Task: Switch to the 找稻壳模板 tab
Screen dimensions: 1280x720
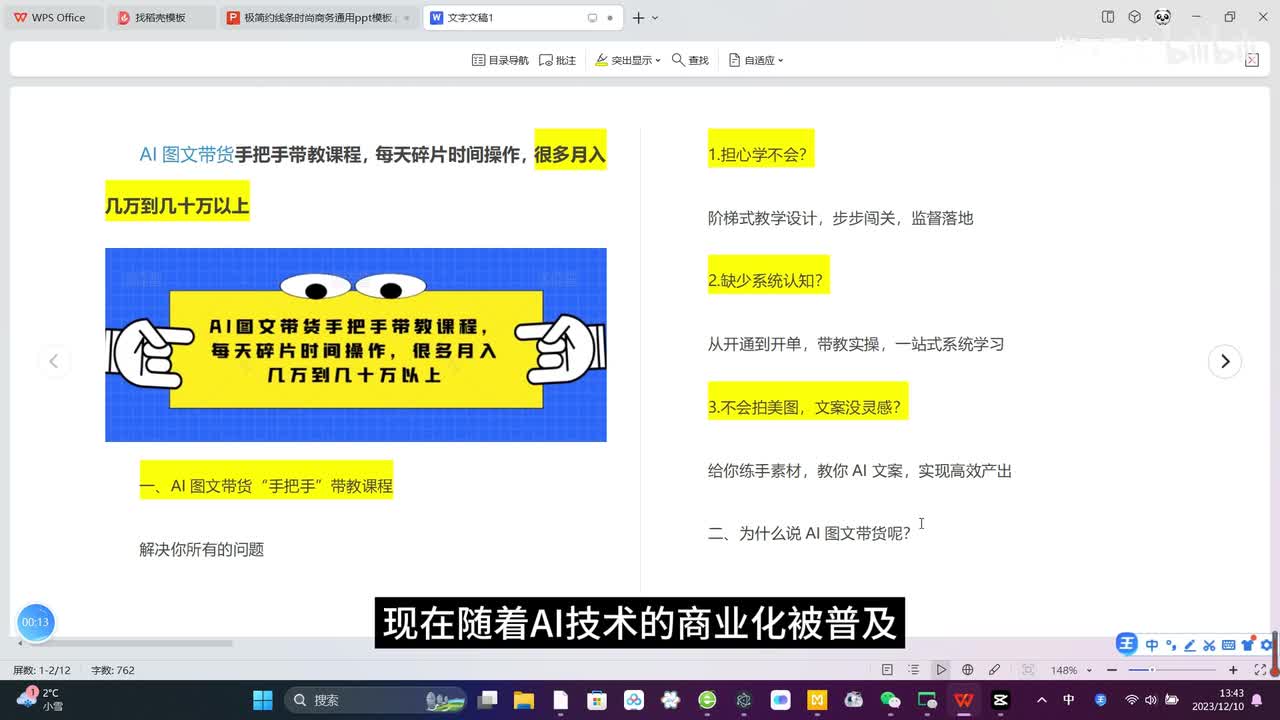Action: click(x=160, y=18)
